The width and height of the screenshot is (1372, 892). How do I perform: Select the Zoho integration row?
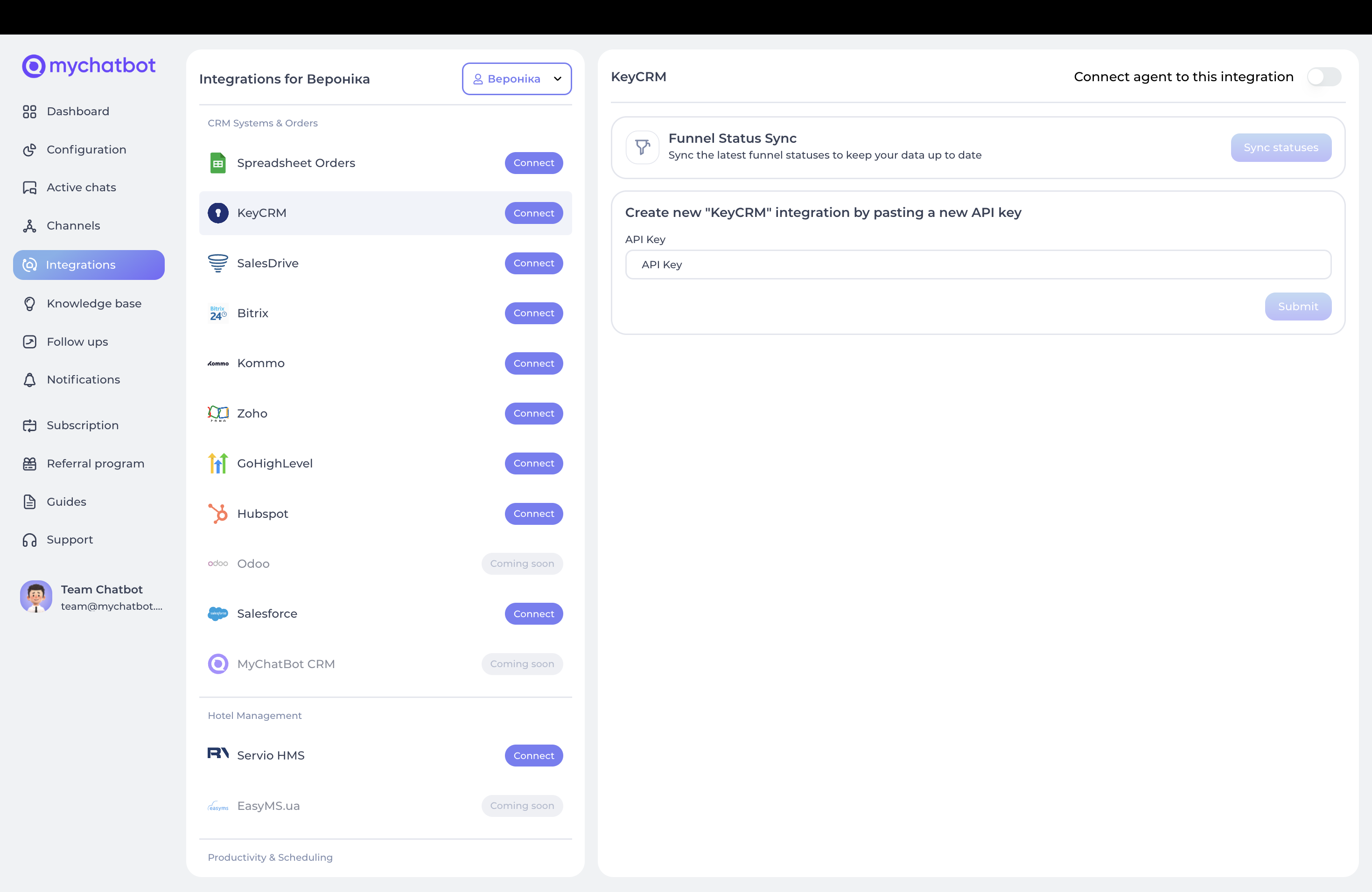pyautogui.click(x=346, y=413)
